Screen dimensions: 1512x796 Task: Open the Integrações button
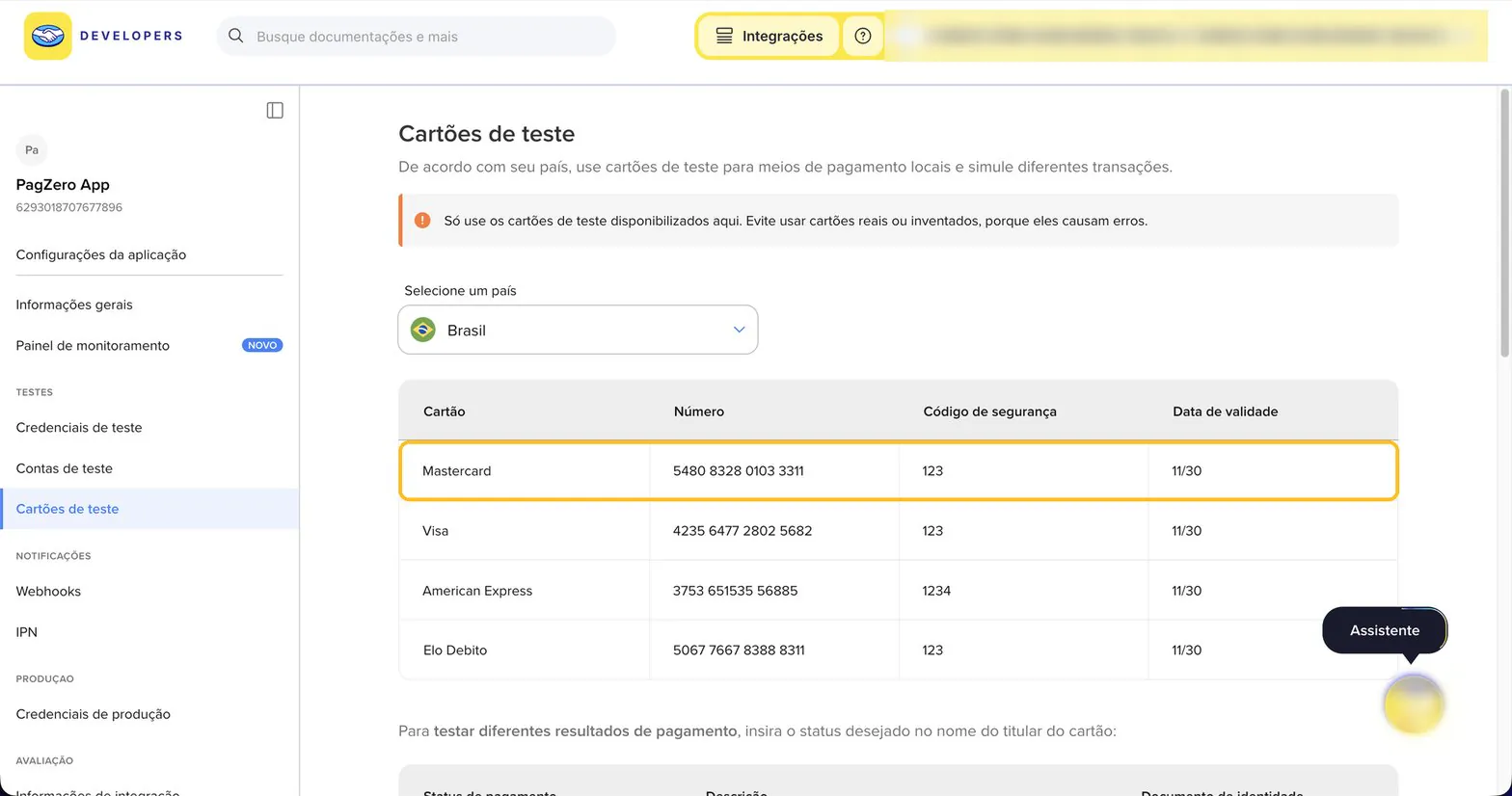tap(769, 36)
